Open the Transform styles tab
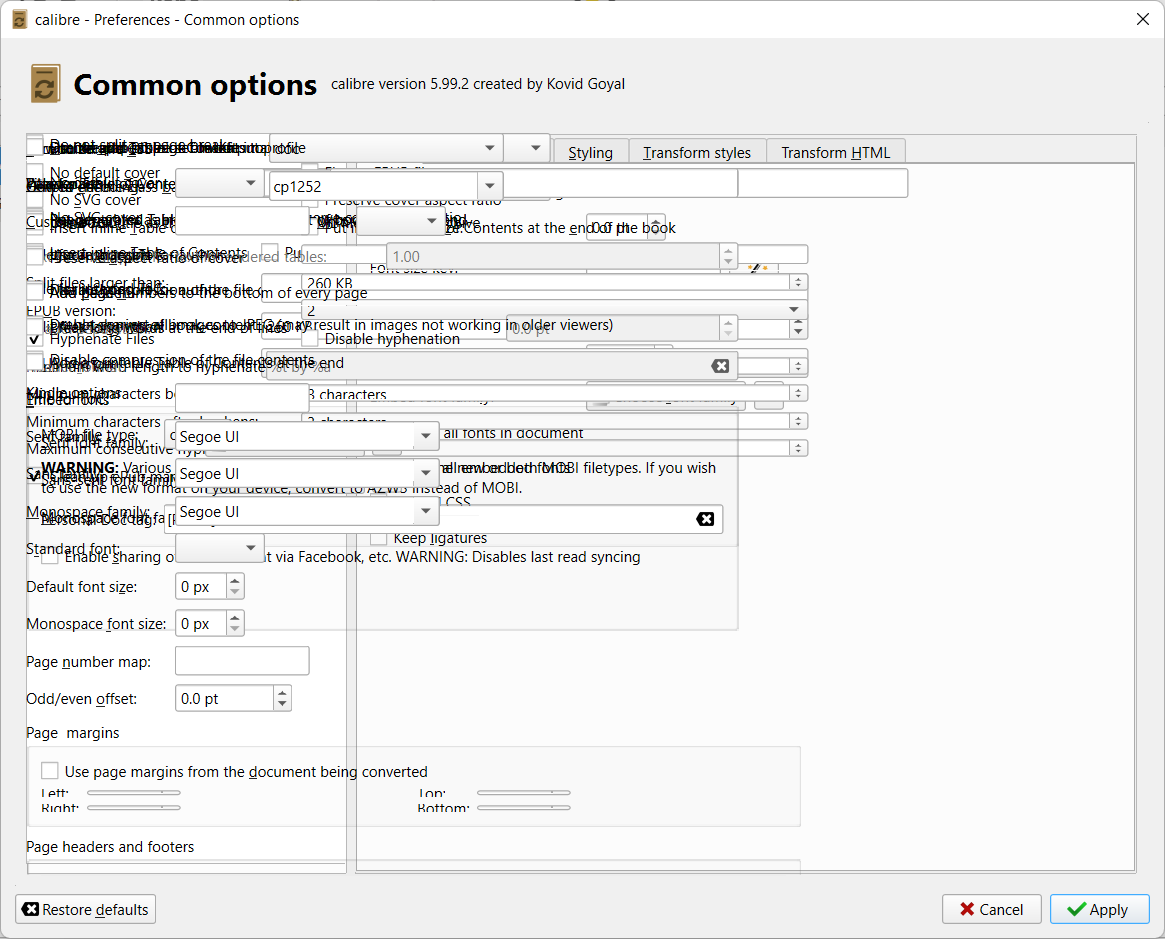This screenshot has width=1165, height=939. 697,152
